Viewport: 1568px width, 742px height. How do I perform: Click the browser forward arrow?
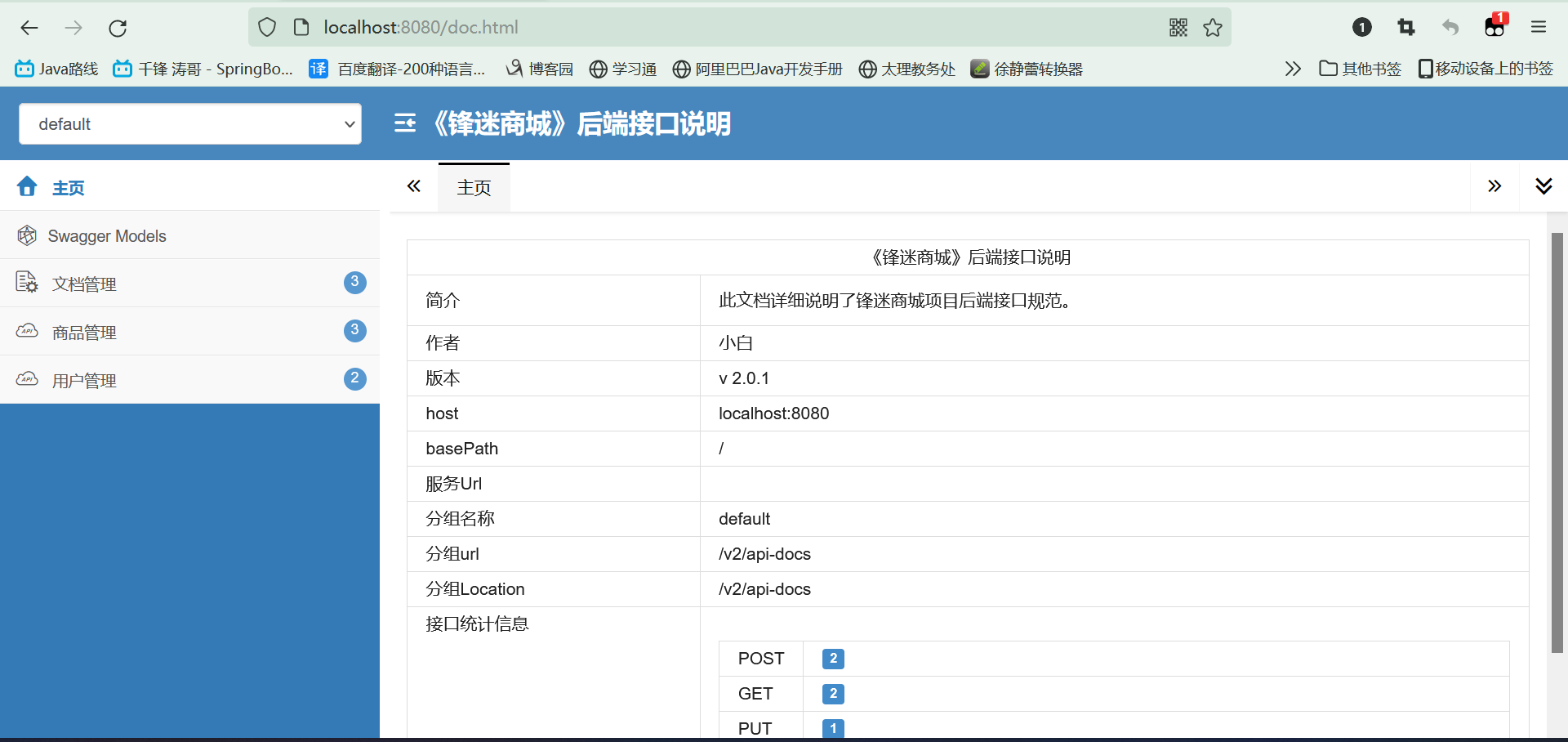click(73, 28)
